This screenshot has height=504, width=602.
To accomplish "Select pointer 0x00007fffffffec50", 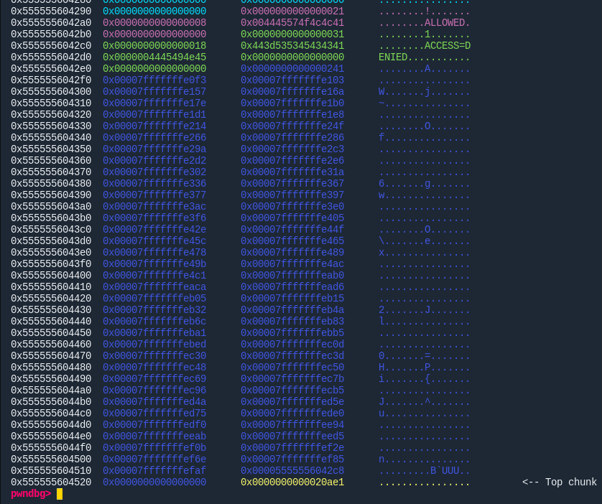I will [x=292, y=367].
